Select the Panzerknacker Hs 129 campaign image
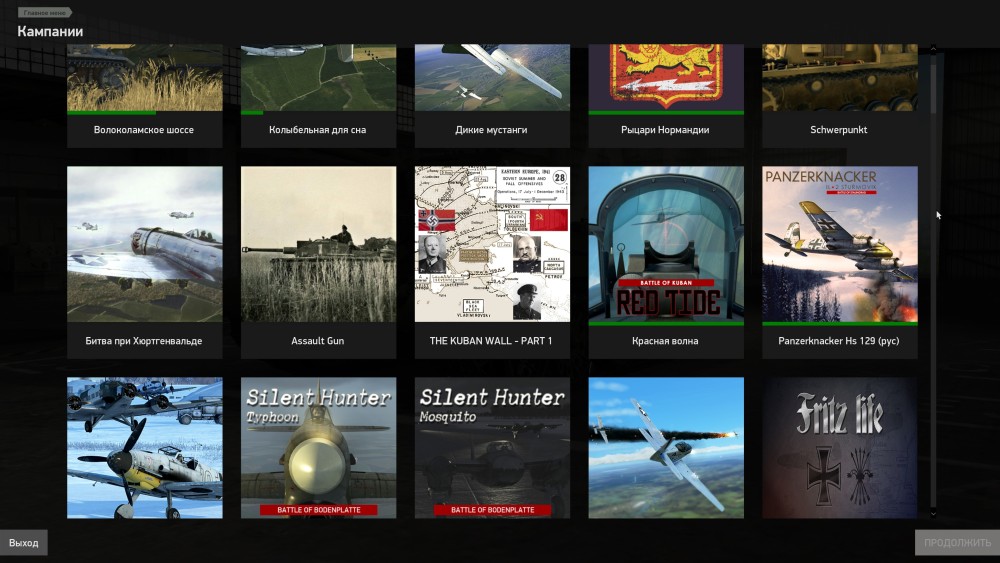 [840, 244]
